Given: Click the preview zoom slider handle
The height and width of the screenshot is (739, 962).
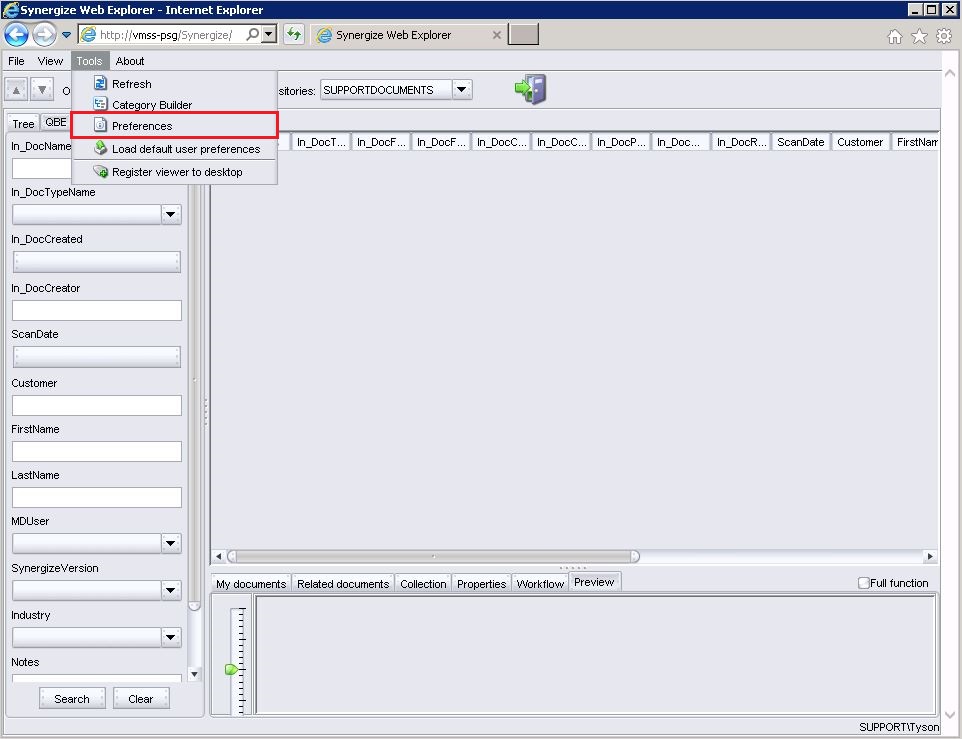Looking at the screenshot, I should point(231,669).
